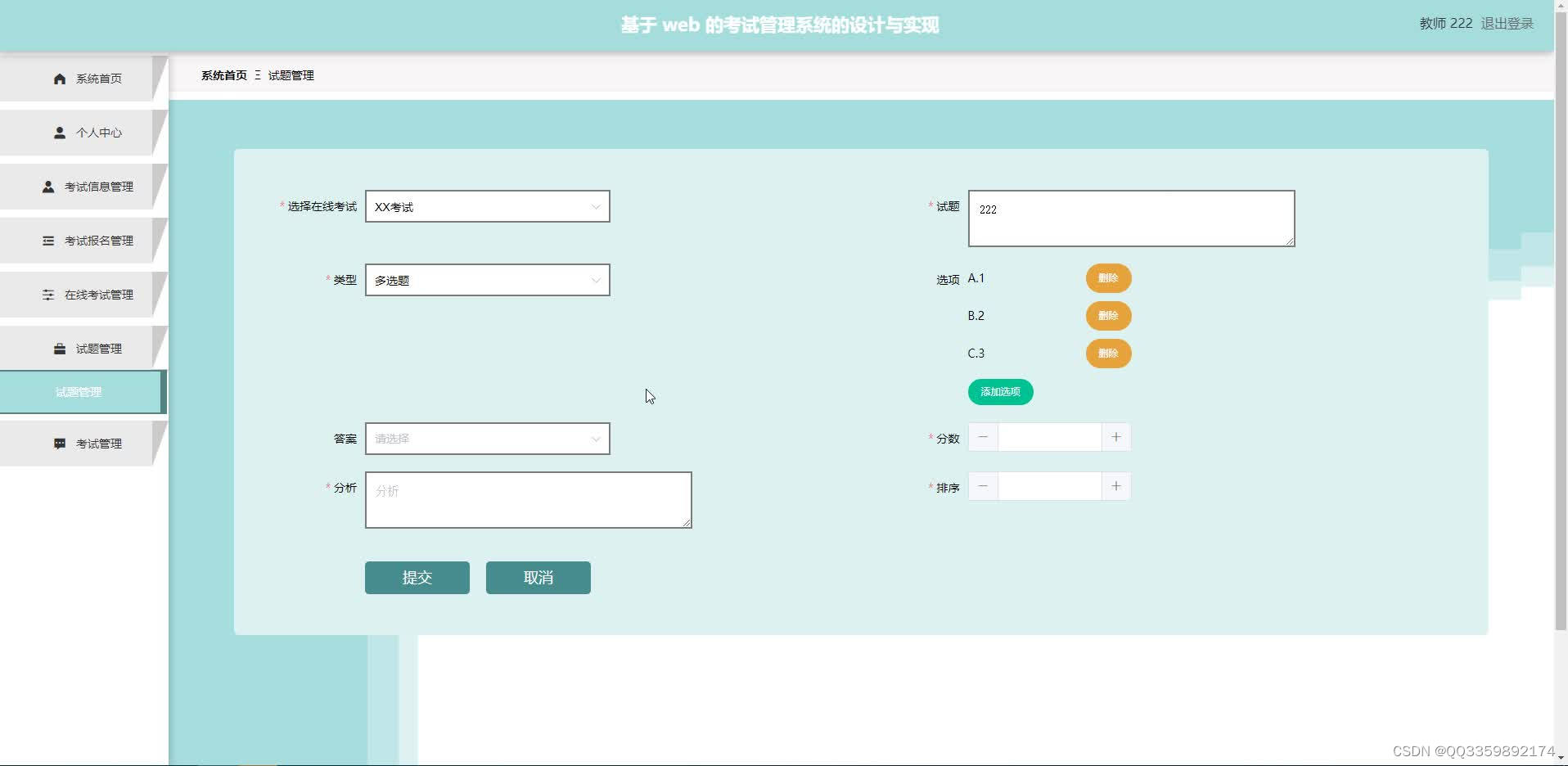Open 系统首页 in the sidebar
Screen dimensions: 1568x766
click(x=83, y=79)
